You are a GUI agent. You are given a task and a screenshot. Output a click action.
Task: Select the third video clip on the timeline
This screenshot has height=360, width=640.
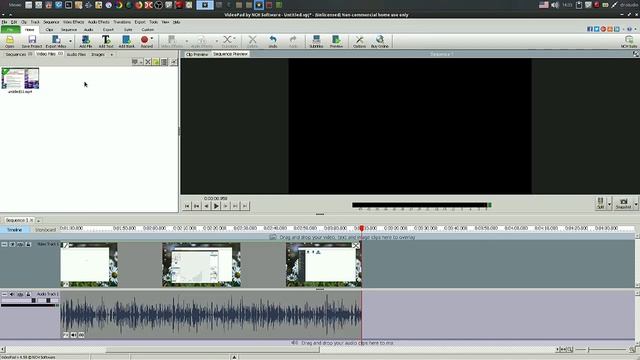324,265
